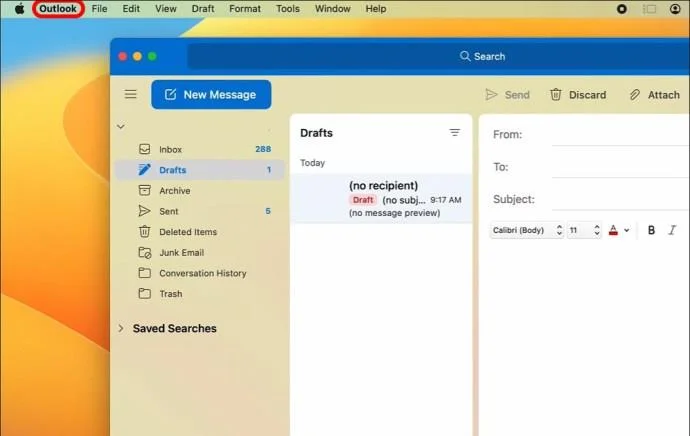Select the Sent folder
This screenshot has height=436, width=690.
(168, 211)
